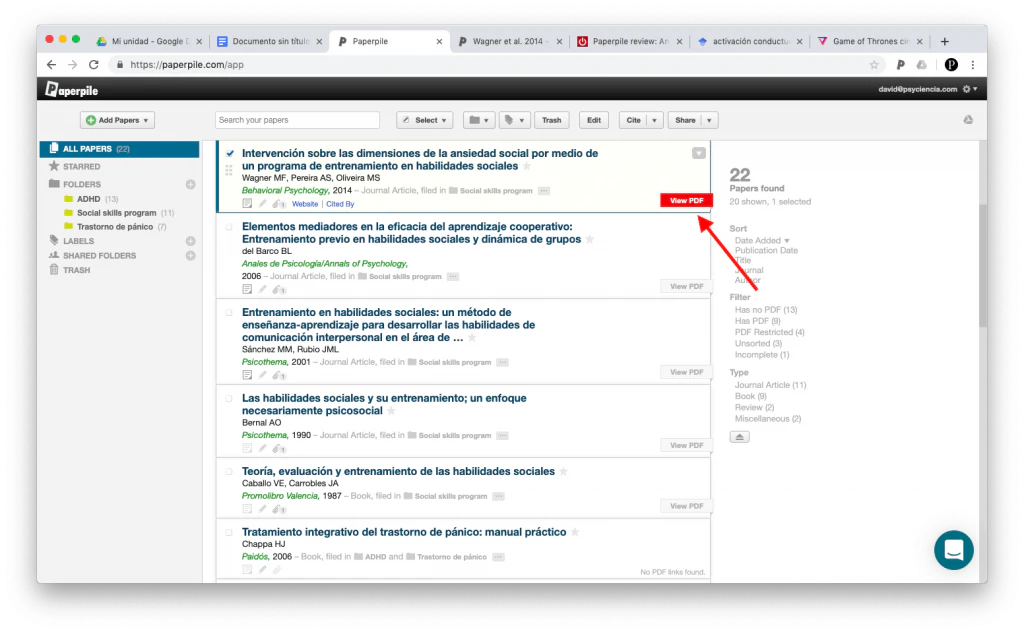Click attachment paperclip icon for del Barco paper
1024x632 pixels.
[x=278, y=289]
